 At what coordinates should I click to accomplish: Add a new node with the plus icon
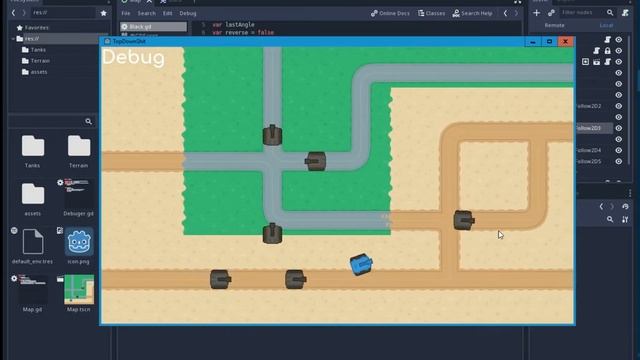[x=536, y=13]
